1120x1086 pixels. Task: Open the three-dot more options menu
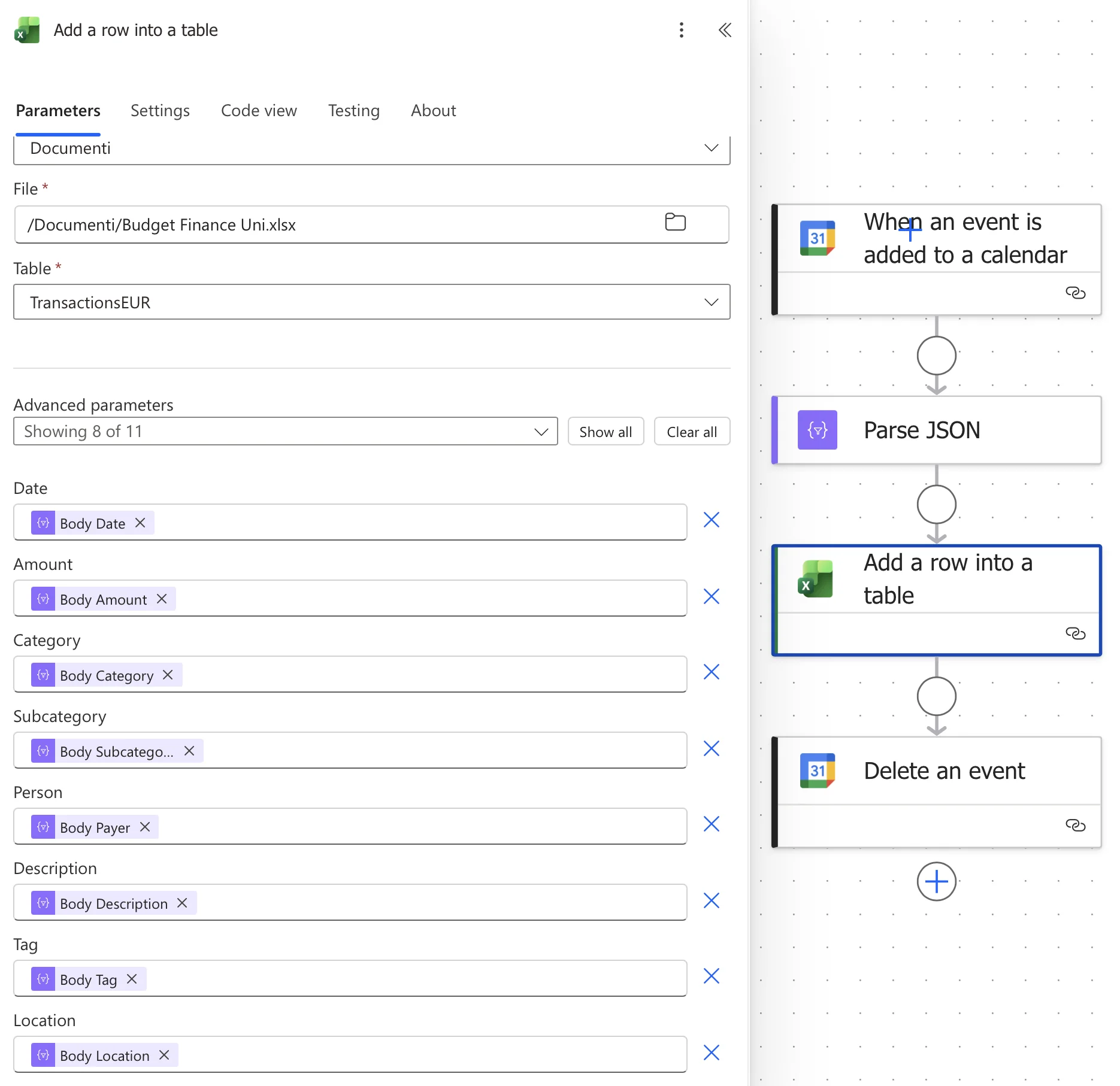point(681,30)
